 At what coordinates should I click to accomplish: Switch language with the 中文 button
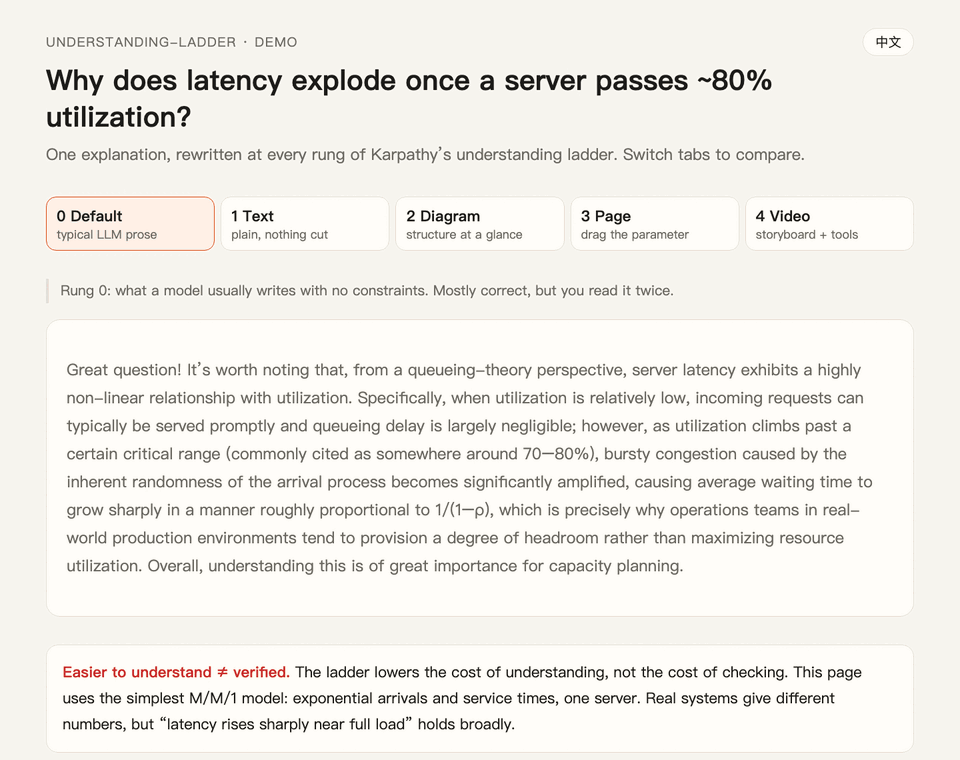click(x=888, y=42)
